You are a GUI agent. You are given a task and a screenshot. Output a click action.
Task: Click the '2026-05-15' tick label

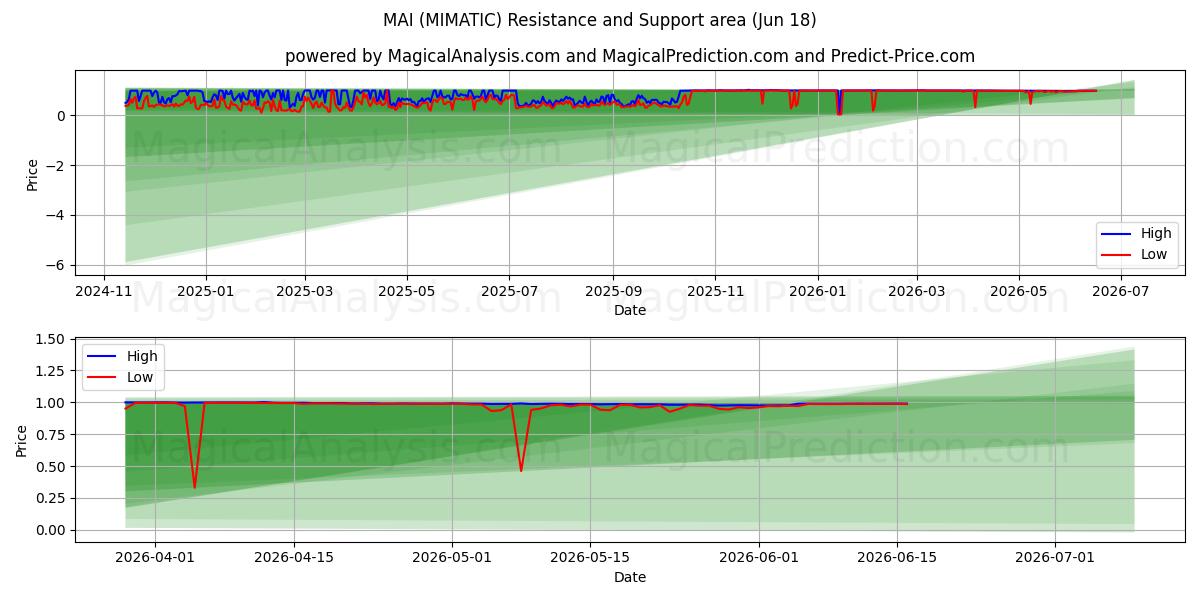coord(589,557)
